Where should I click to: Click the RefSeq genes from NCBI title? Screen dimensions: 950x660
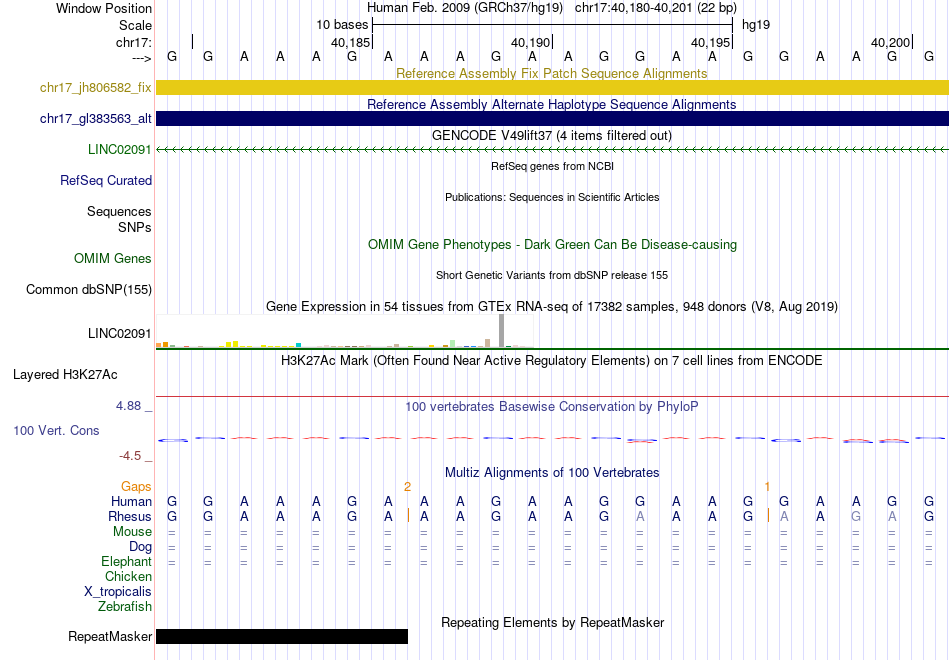pos(552,166)
